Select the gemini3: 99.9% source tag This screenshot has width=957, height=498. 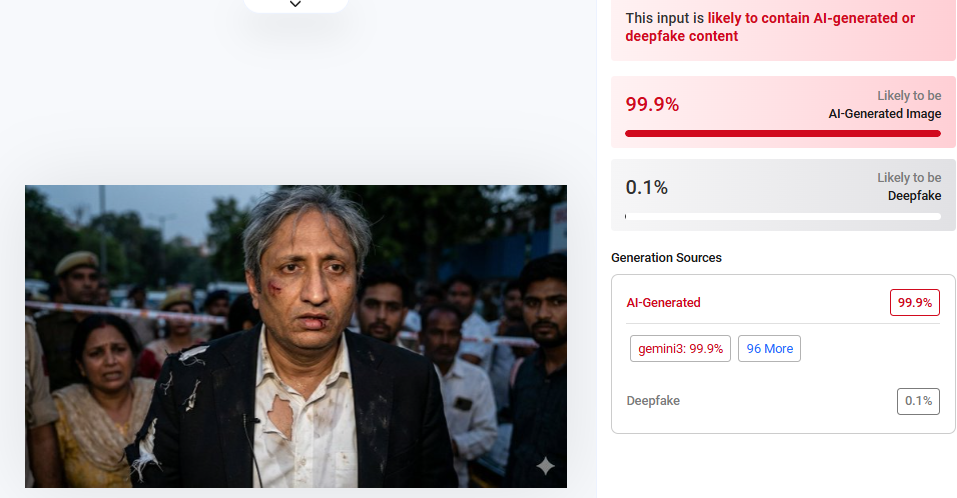[680, 348]
